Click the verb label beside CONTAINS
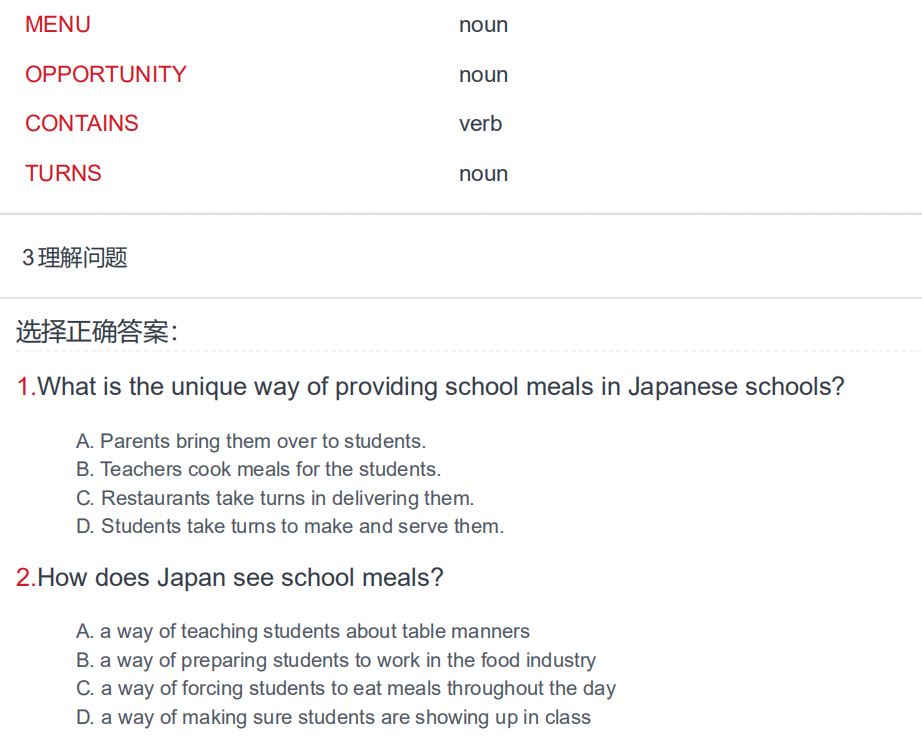This screenshot has width=922, height=741. (480, 124)
